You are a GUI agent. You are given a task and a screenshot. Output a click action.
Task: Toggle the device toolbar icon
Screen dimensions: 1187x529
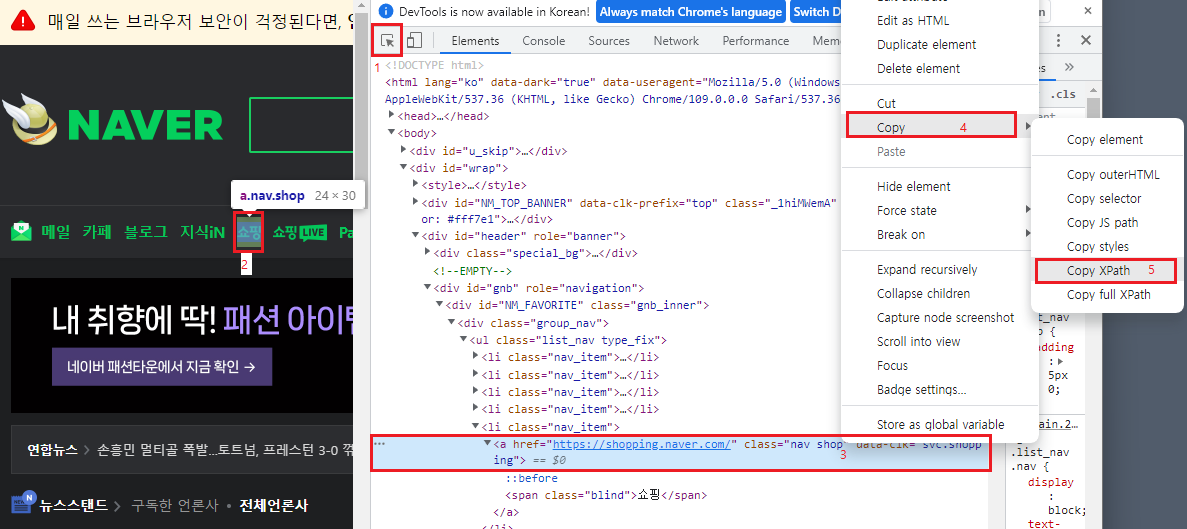(x=413, y=41)
